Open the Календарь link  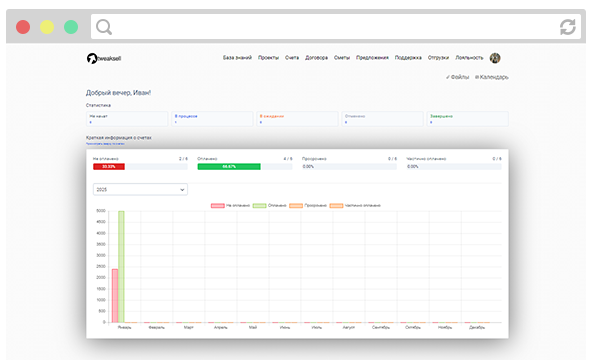click(492, 77)
